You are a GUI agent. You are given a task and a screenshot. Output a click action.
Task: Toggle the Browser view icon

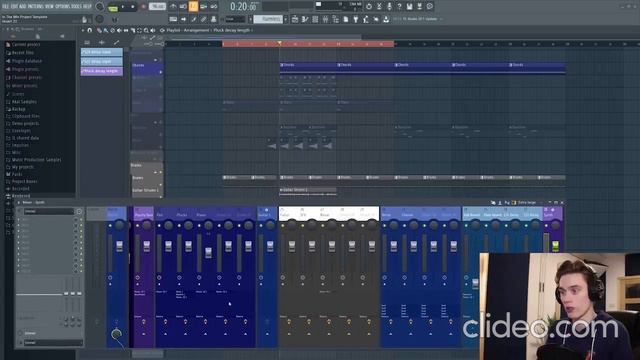click(336, 19)
